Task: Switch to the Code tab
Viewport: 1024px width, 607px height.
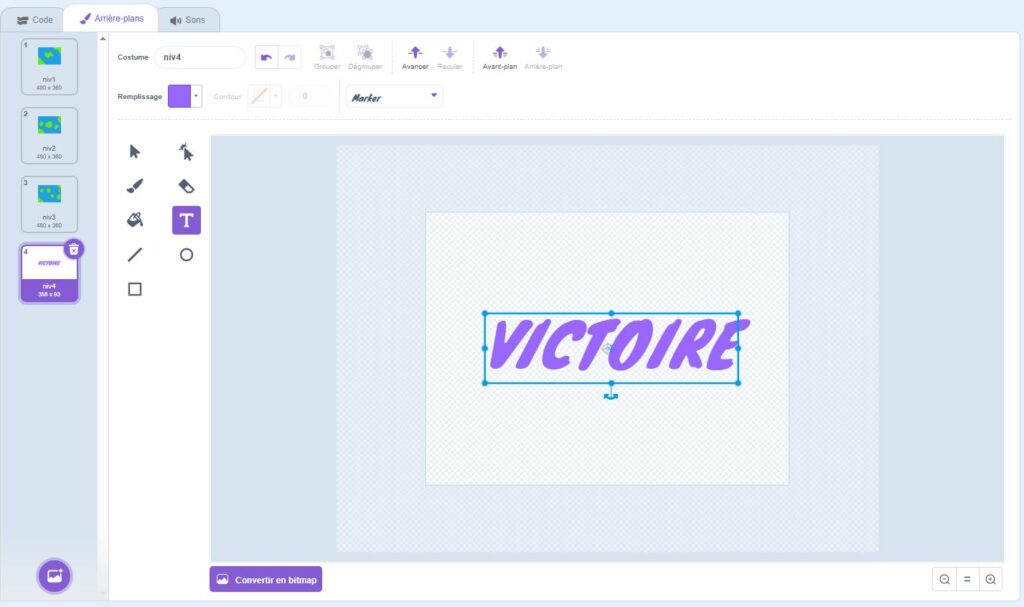Action: coord(35,19)
